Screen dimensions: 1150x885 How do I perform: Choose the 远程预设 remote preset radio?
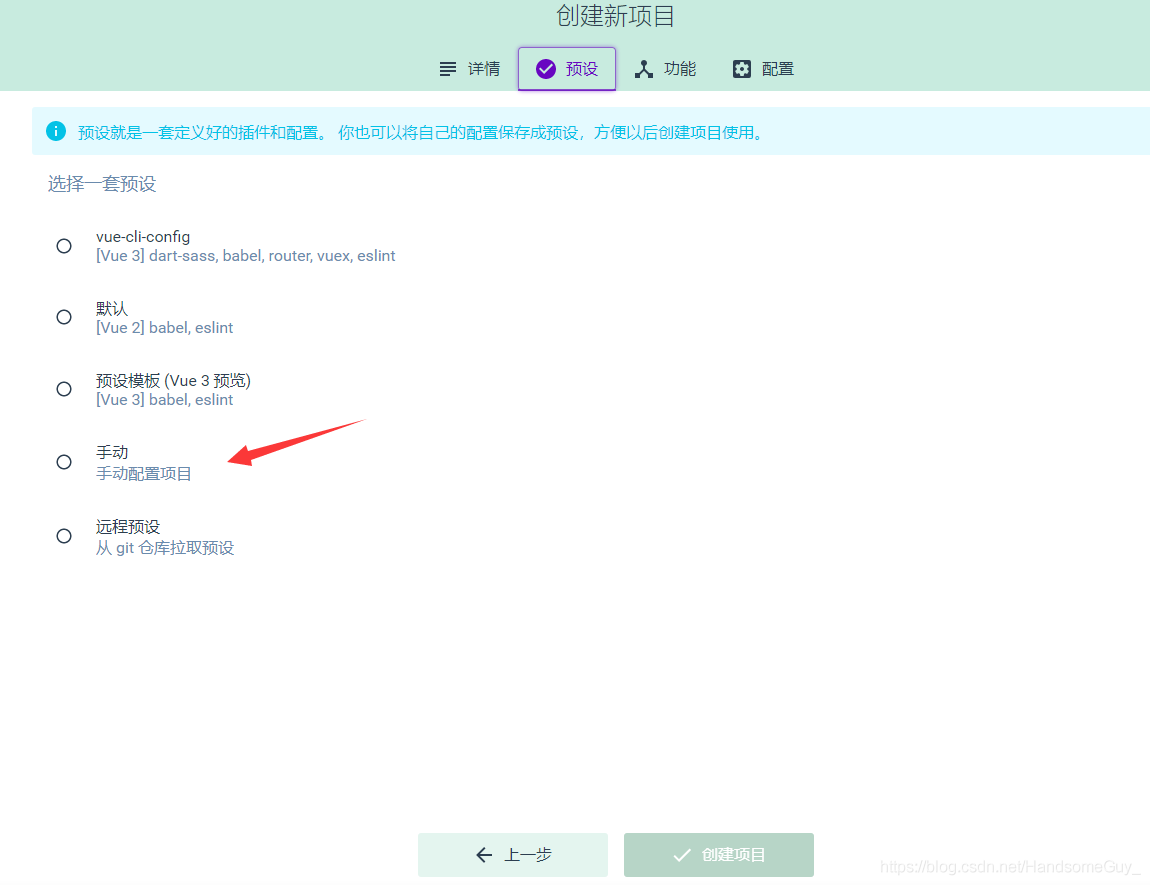[64, 536]
